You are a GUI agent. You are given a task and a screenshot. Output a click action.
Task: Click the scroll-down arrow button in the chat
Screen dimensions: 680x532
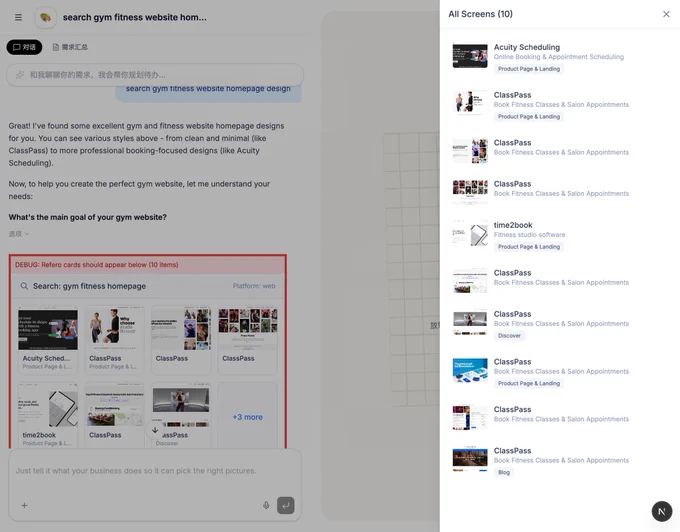(155, 430)
